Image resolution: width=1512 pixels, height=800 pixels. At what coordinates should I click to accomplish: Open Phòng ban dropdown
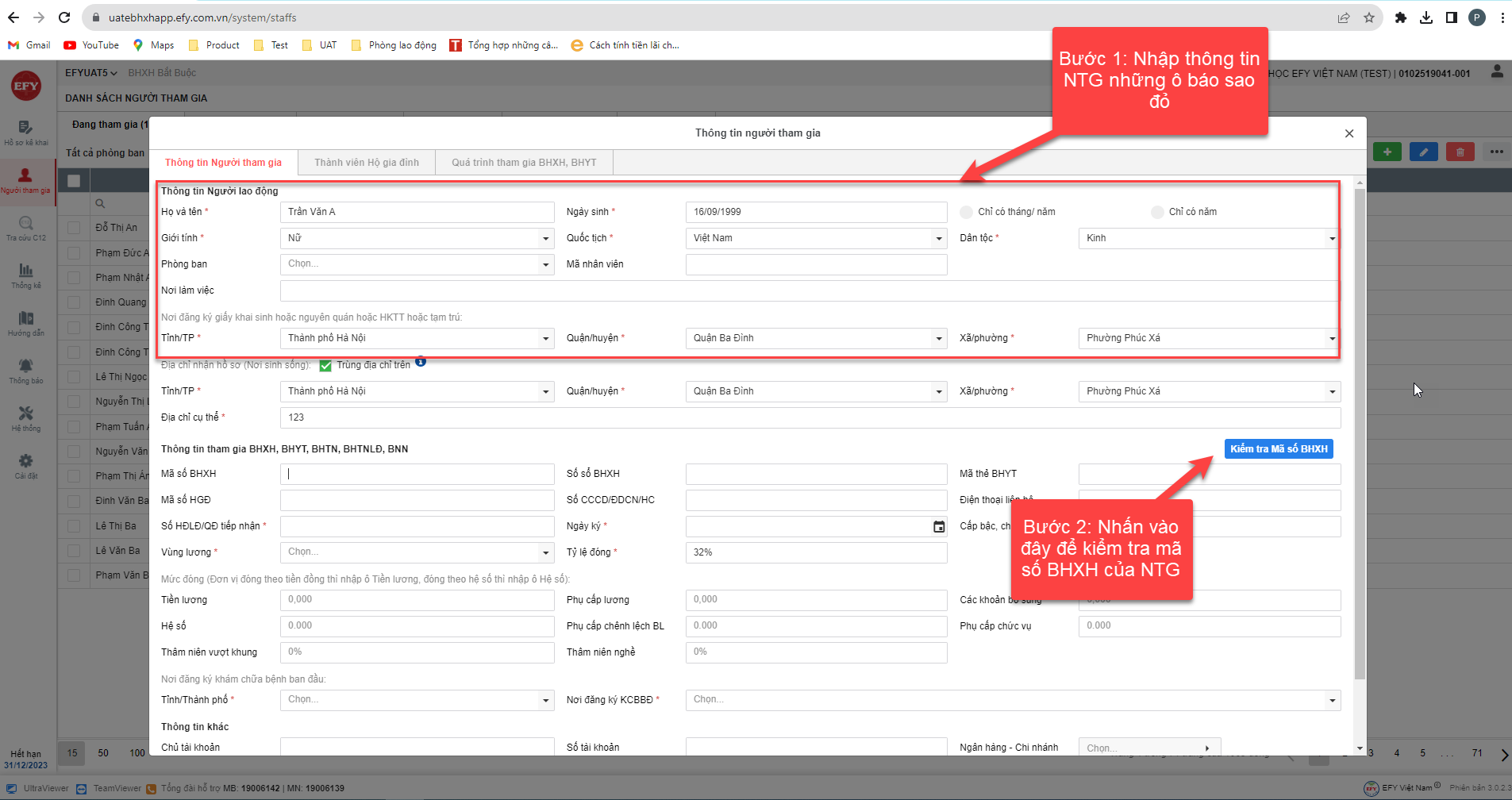click(x=545, y=264)
